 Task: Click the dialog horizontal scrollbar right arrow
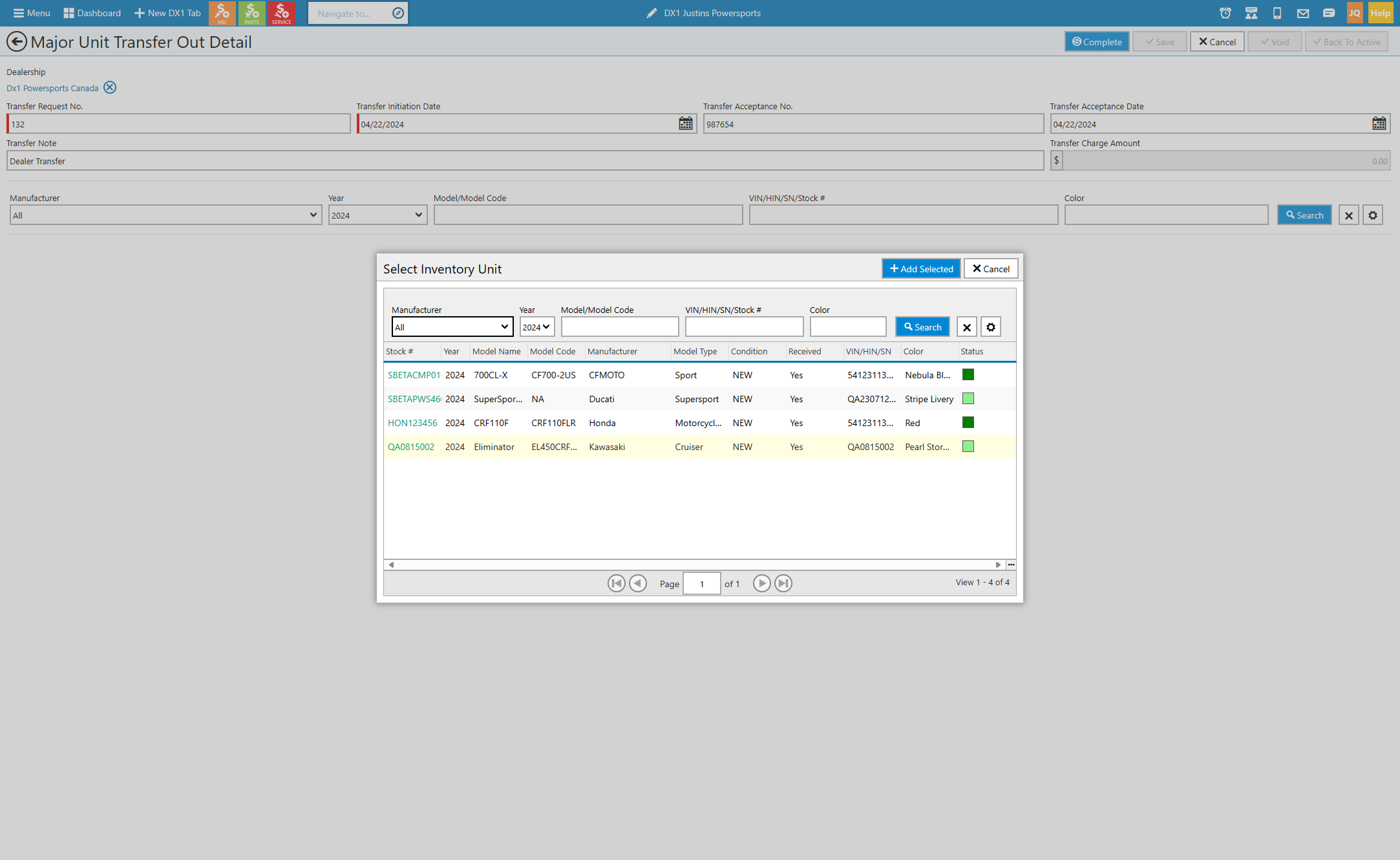[998, 564]
